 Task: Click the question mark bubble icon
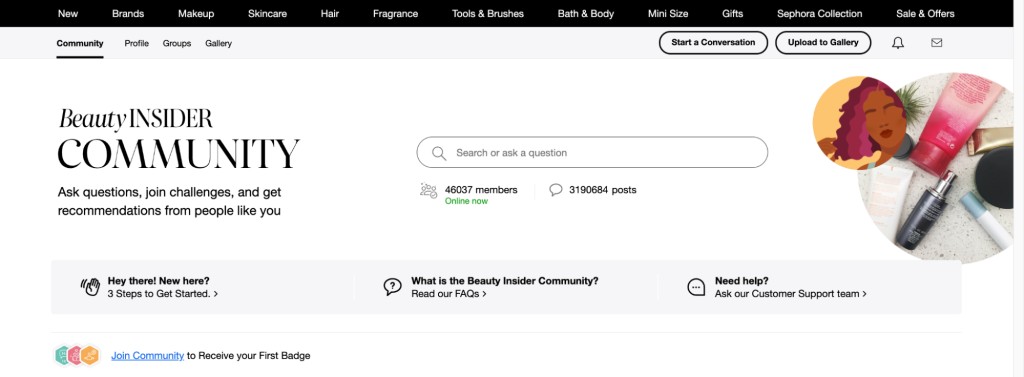[392, 287]
